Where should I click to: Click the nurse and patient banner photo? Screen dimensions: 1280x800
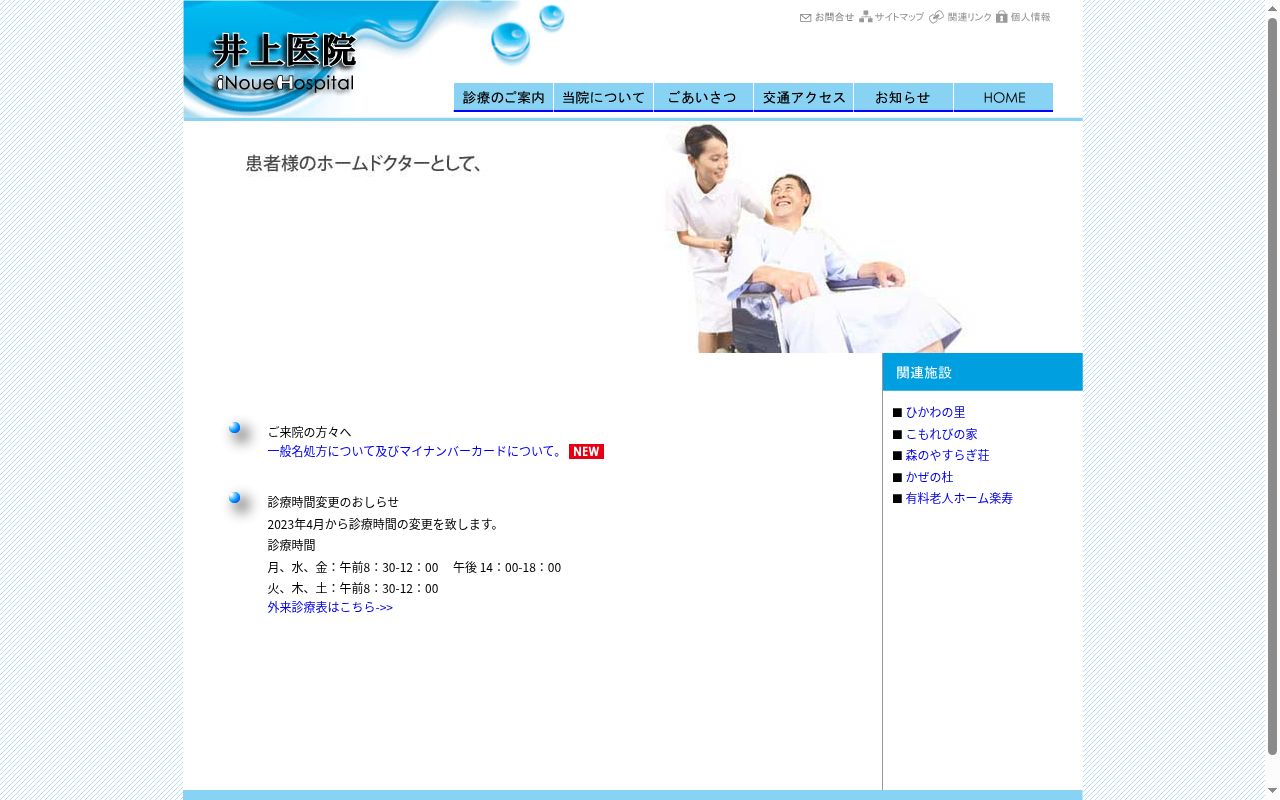[x=813, y=238]
